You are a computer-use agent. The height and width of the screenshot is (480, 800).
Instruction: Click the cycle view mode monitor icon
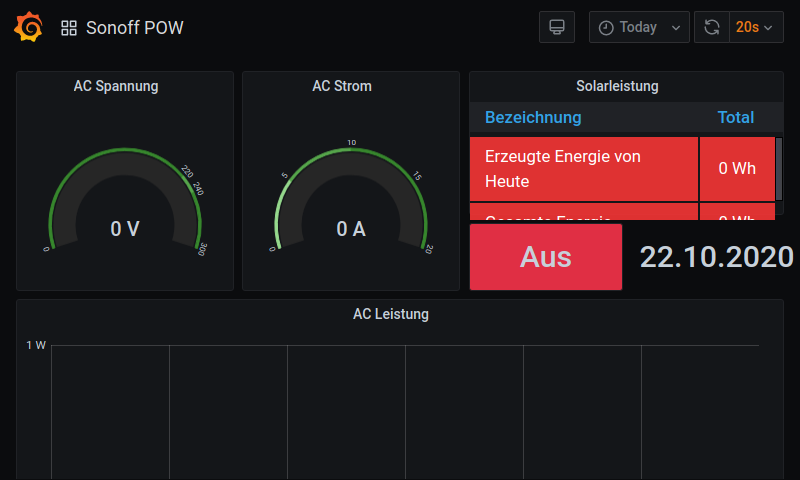point(557,27)
